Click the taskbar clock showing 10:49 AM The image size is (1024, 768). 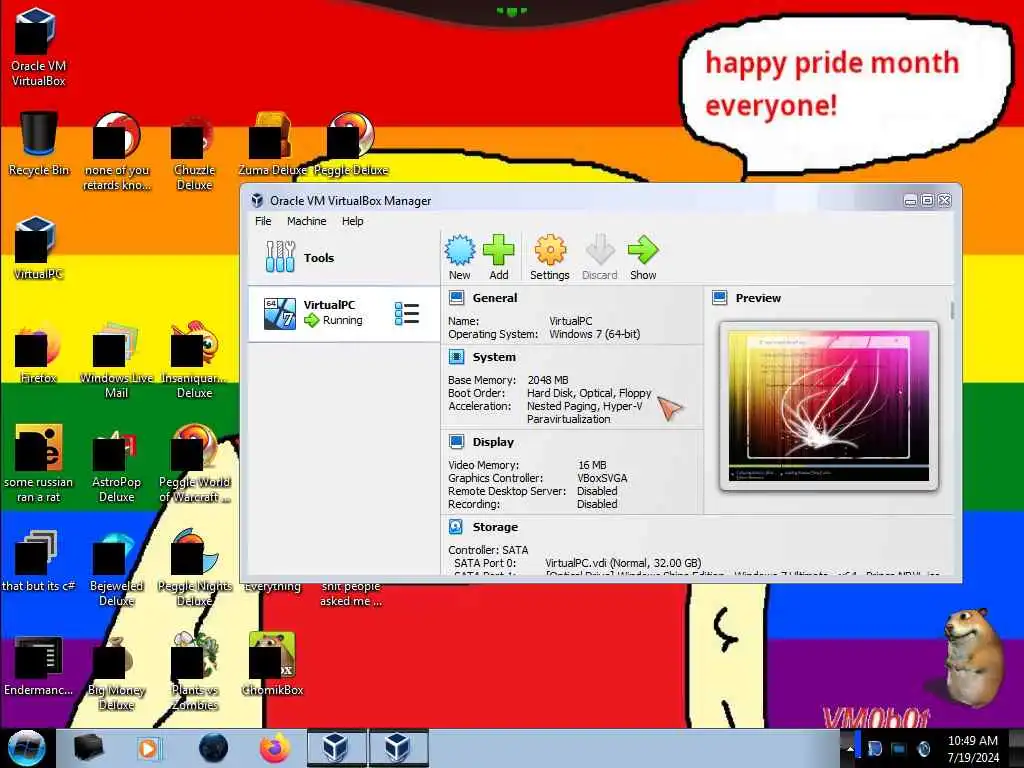point(973,749)
